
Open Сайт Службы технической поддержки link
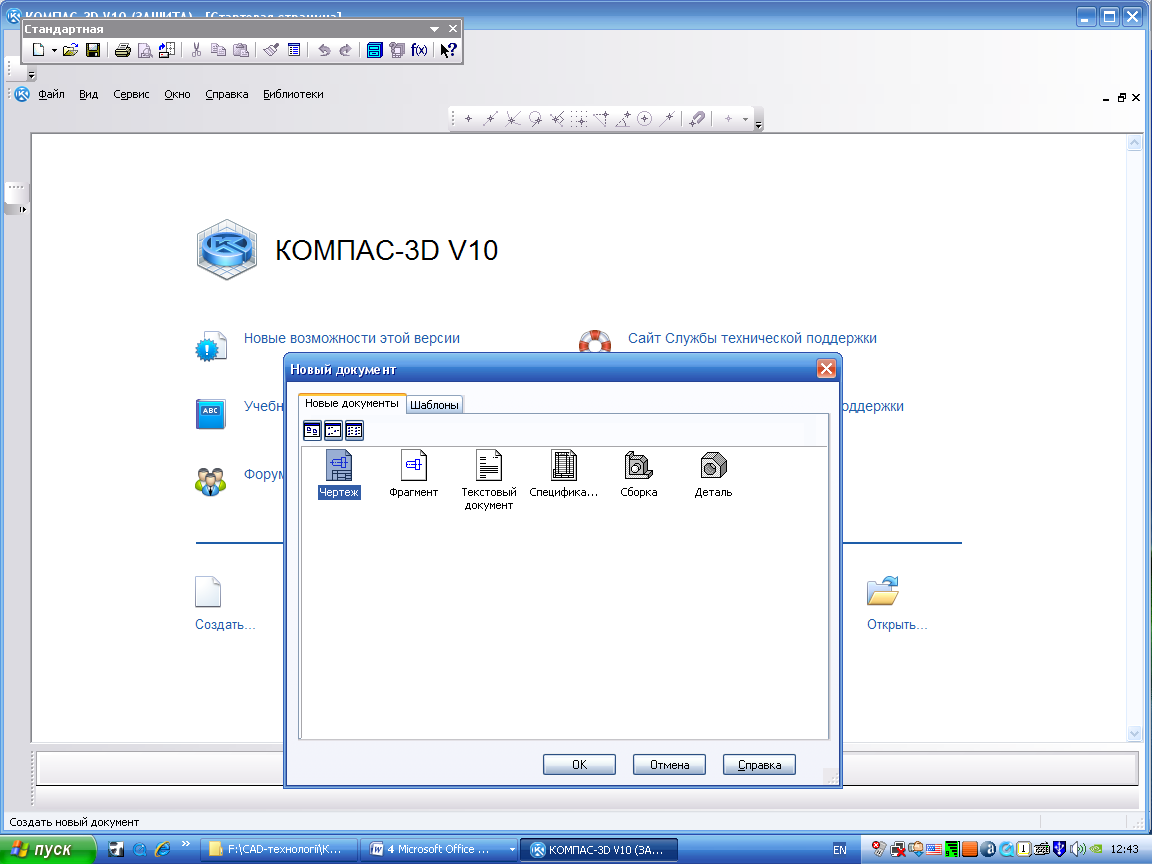pos(752,339)
